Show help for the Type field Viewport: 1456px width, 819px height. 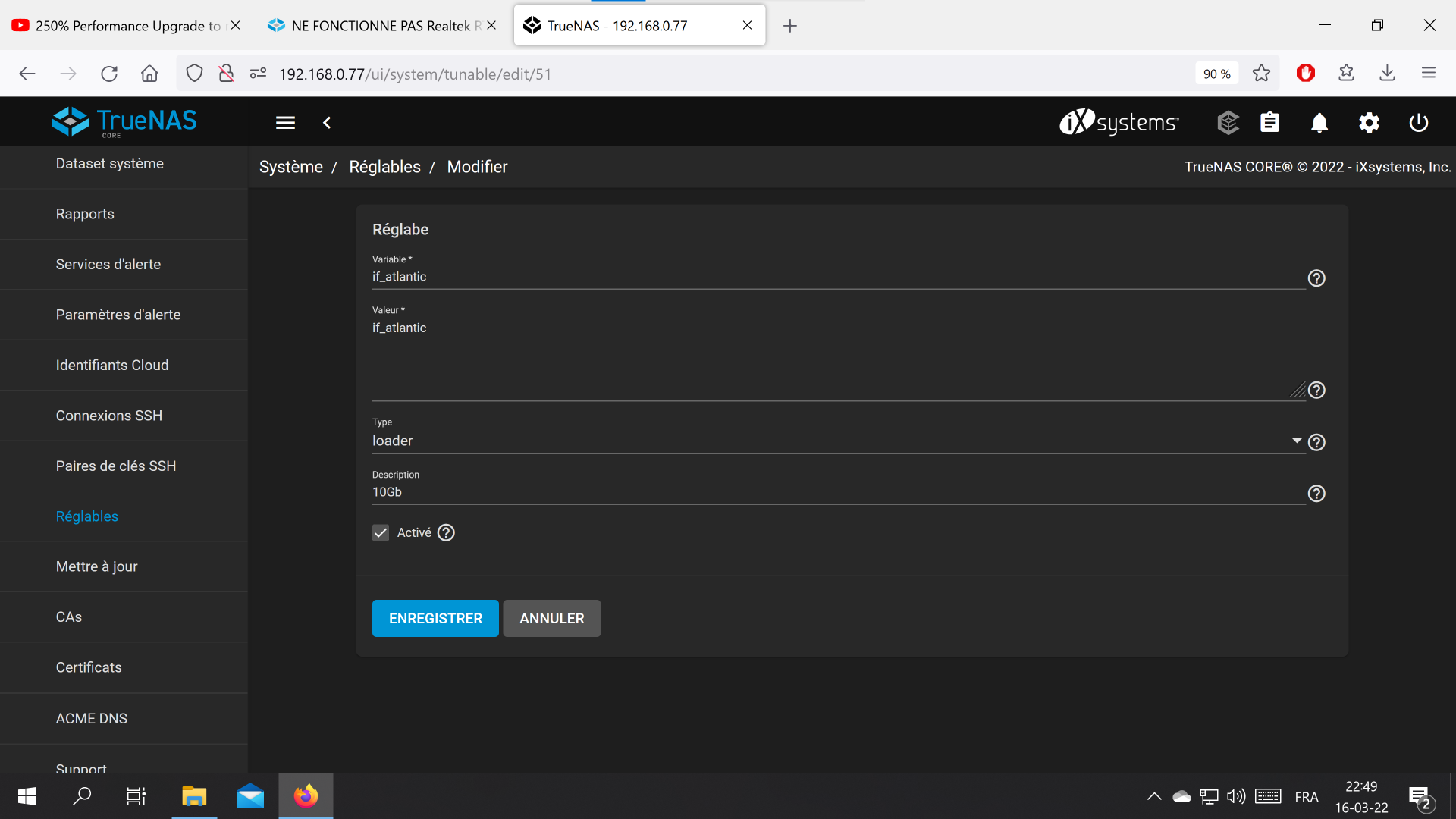1316,442
